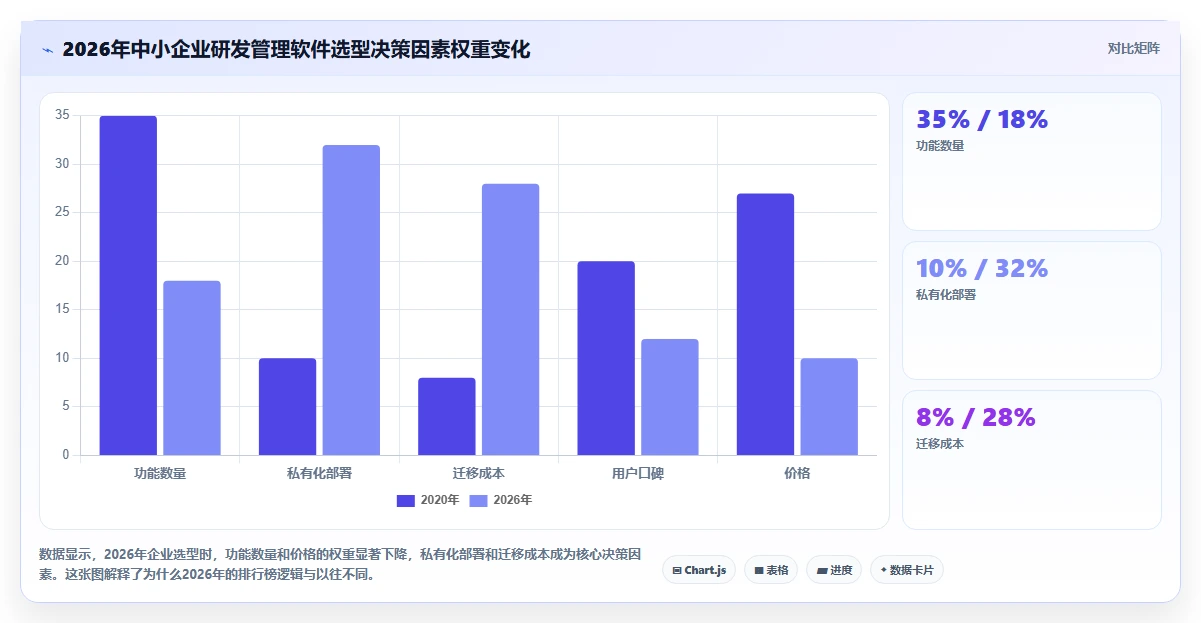
Task: Click the 私有化部署 caption in the stat card
Action: coord(946,295)
